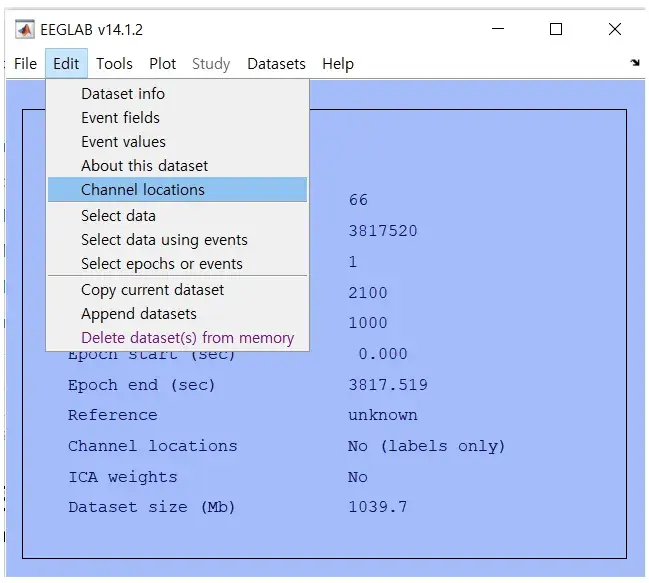Image resolution: width=649 pixels, height=583 pixels.
Task: Choose Event fields menu entry
Action: click(x=120, y=118)
